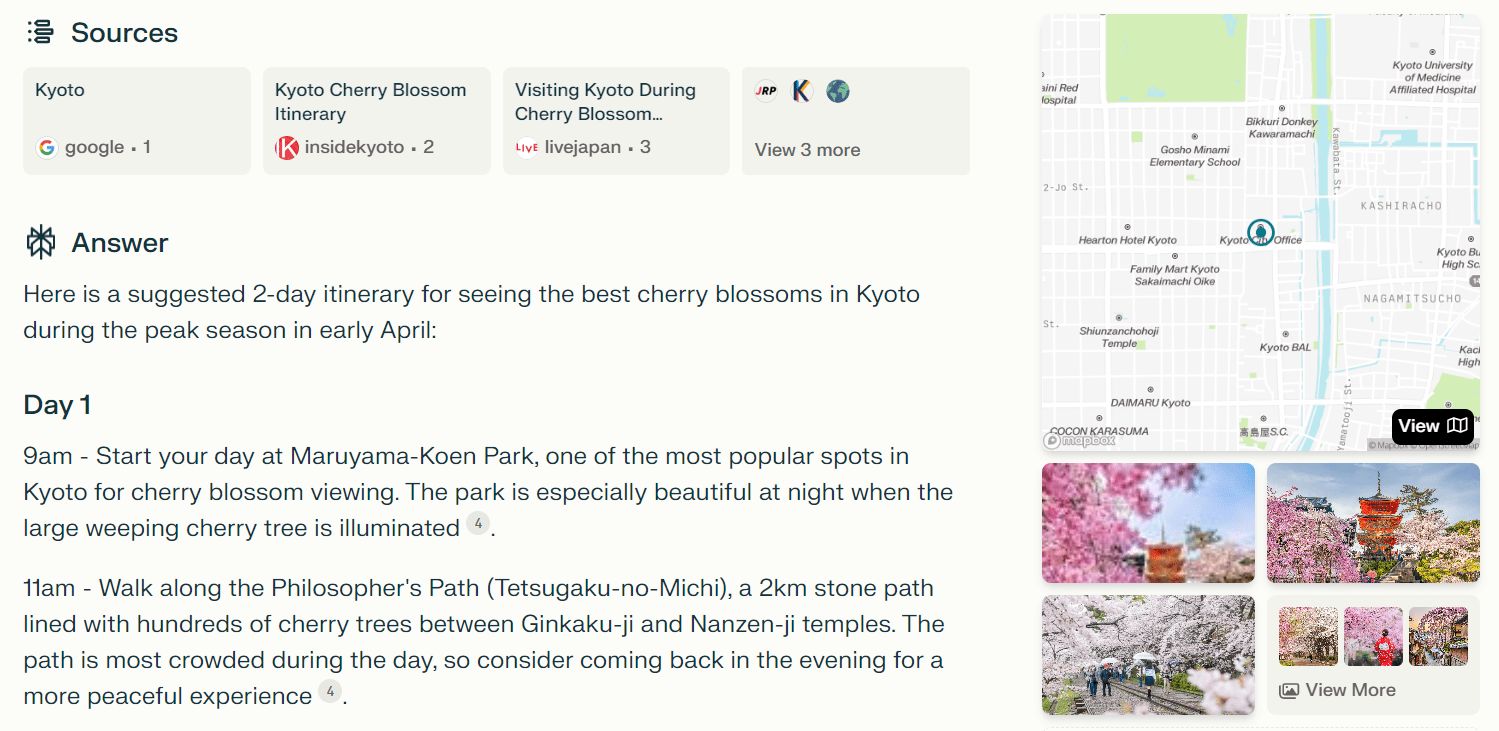Open the red pagoda with blossoms photo
Screen dimensions: 1499x731
click(1373, 522)
